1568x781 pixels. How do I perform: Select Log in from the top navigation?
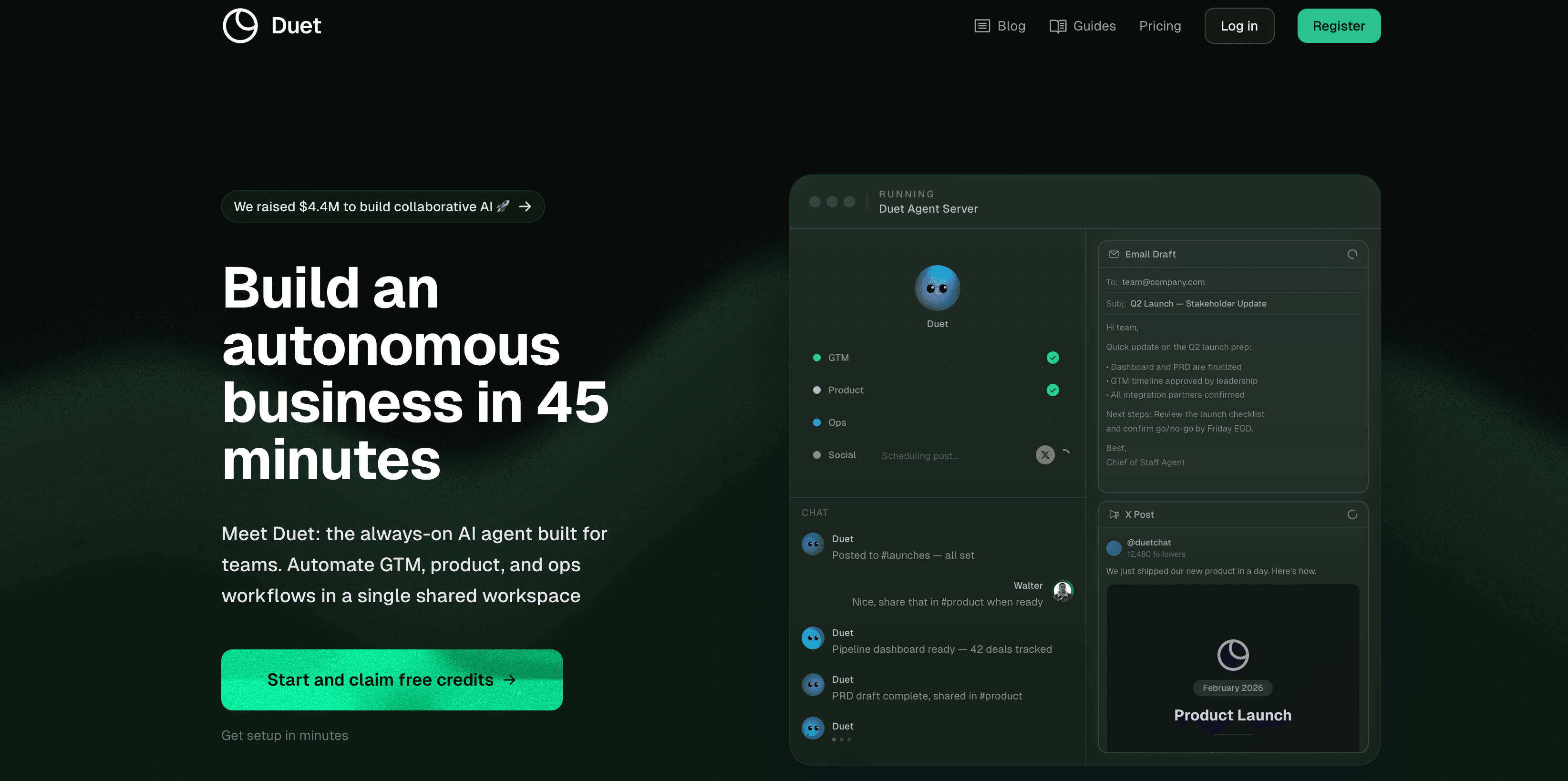tap(1239, 26)
